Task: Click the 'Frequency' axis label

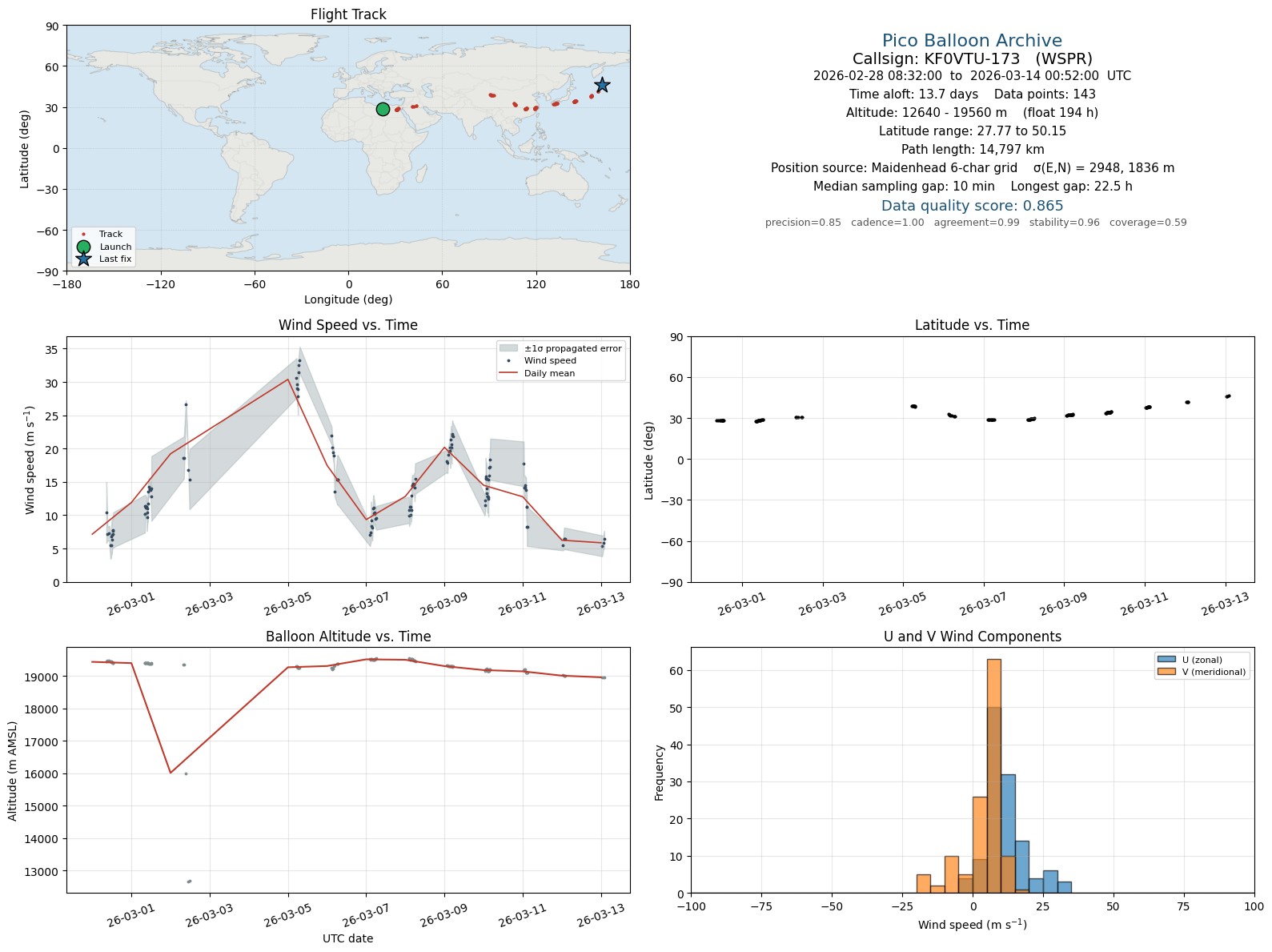Action: click(x=660, y=773)
